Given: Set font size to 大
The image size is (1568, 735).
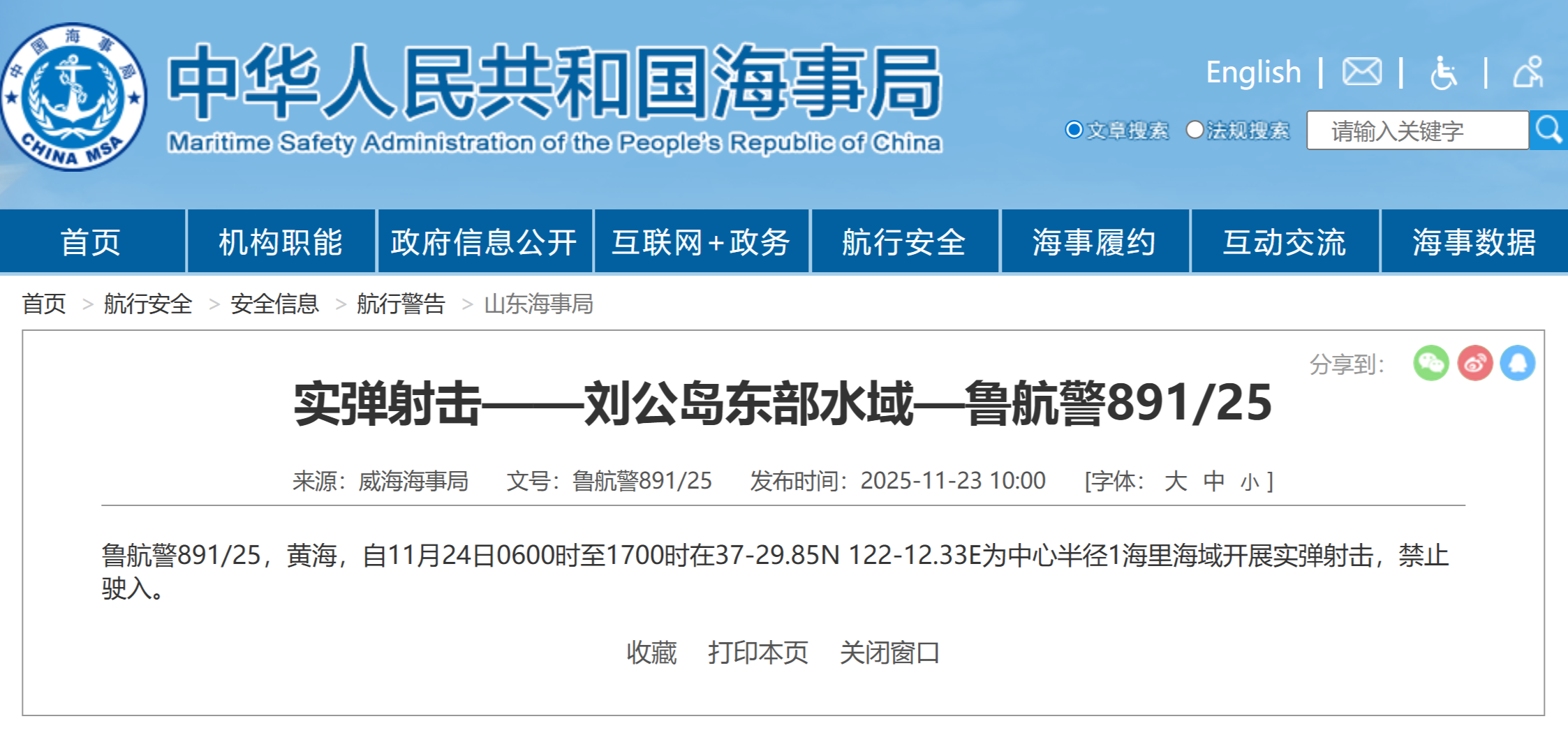Looking at the screenshot, I should point(1176,481).
